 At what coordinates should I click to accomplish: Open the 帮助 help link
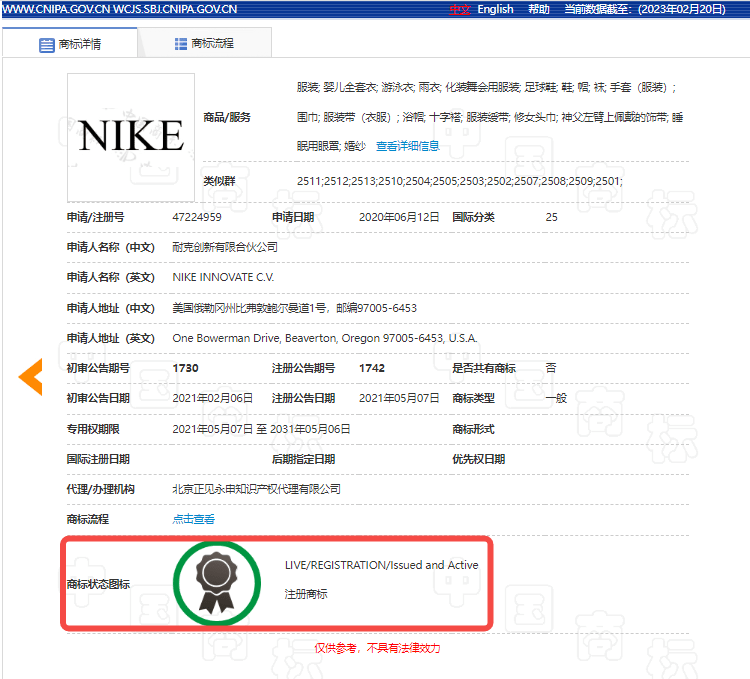pos(539,9)
